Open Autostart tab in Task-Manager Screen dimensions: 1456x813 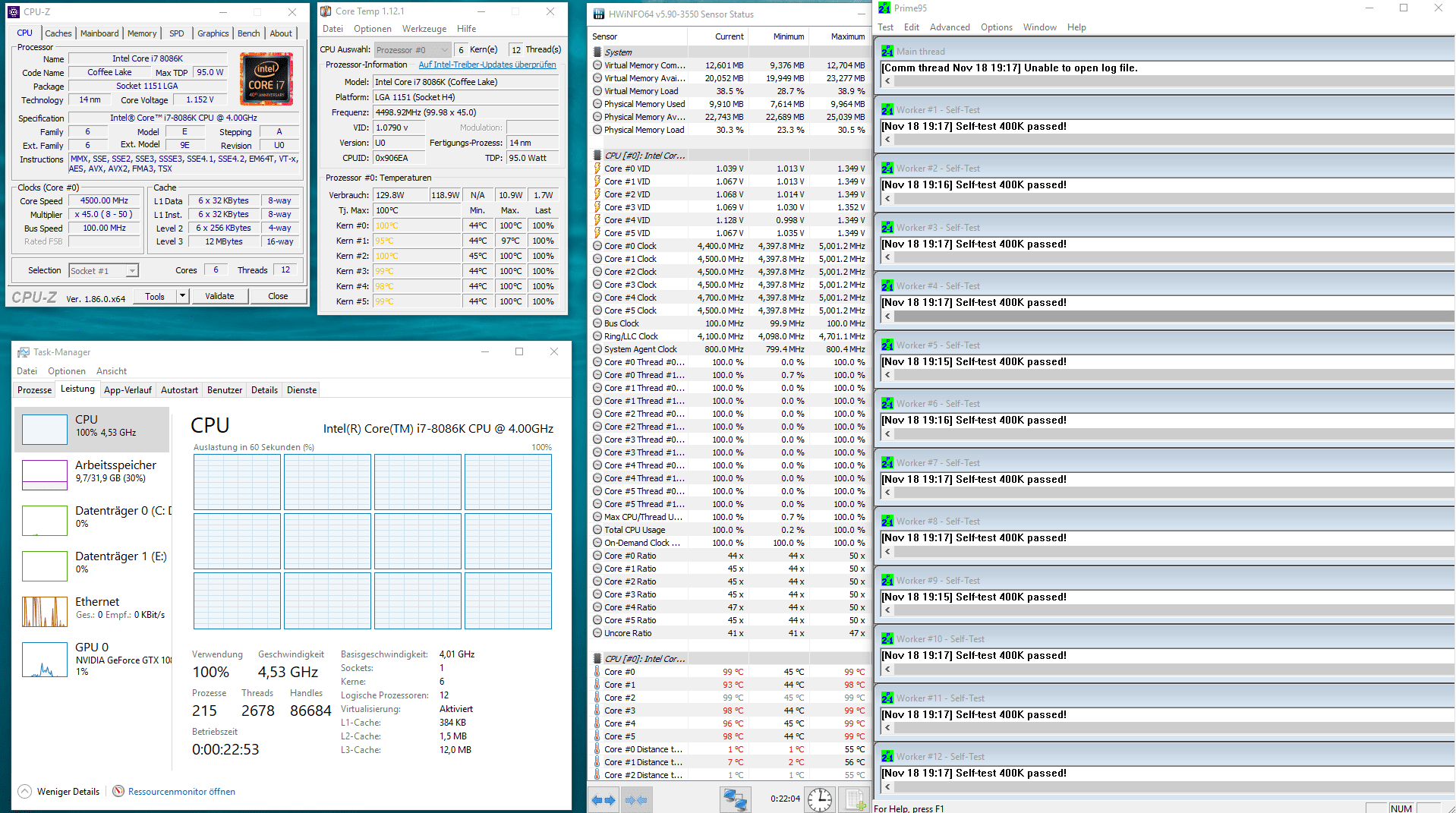tap(179, 390)
